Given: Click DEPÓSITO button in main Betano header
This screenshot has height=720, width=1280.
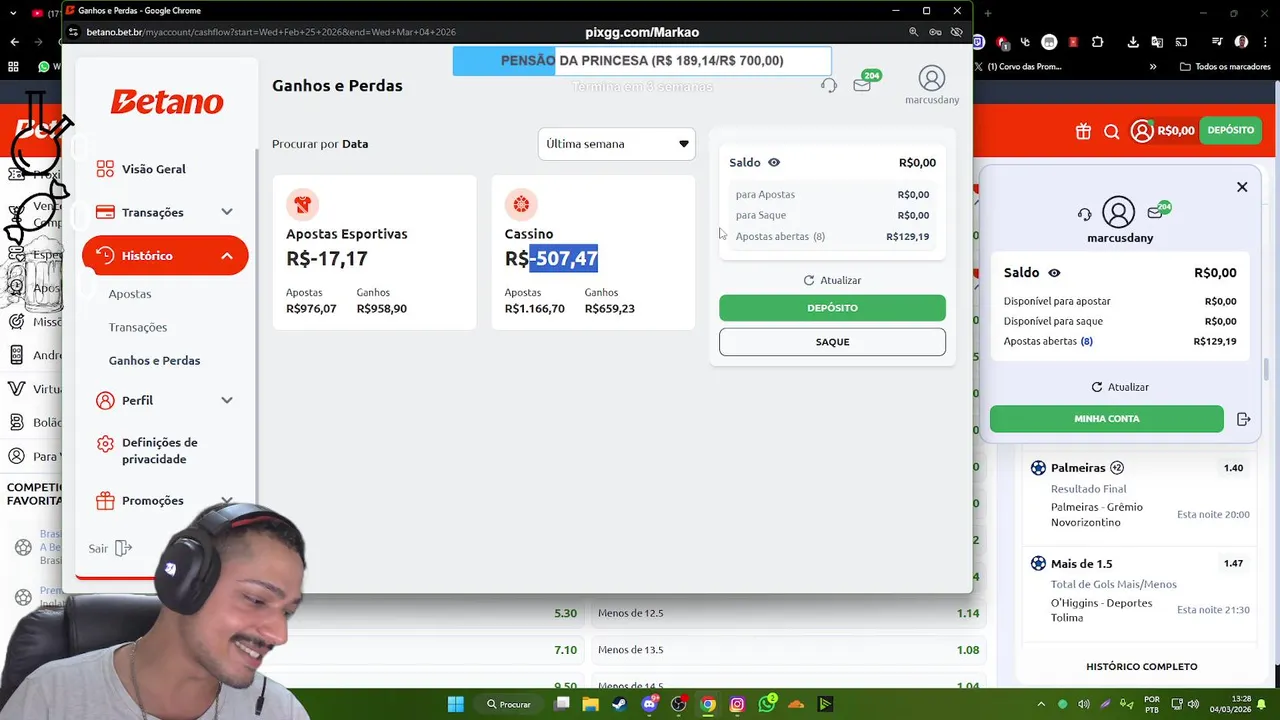Looking at the screenshot, I should (x=1230, y=130).
